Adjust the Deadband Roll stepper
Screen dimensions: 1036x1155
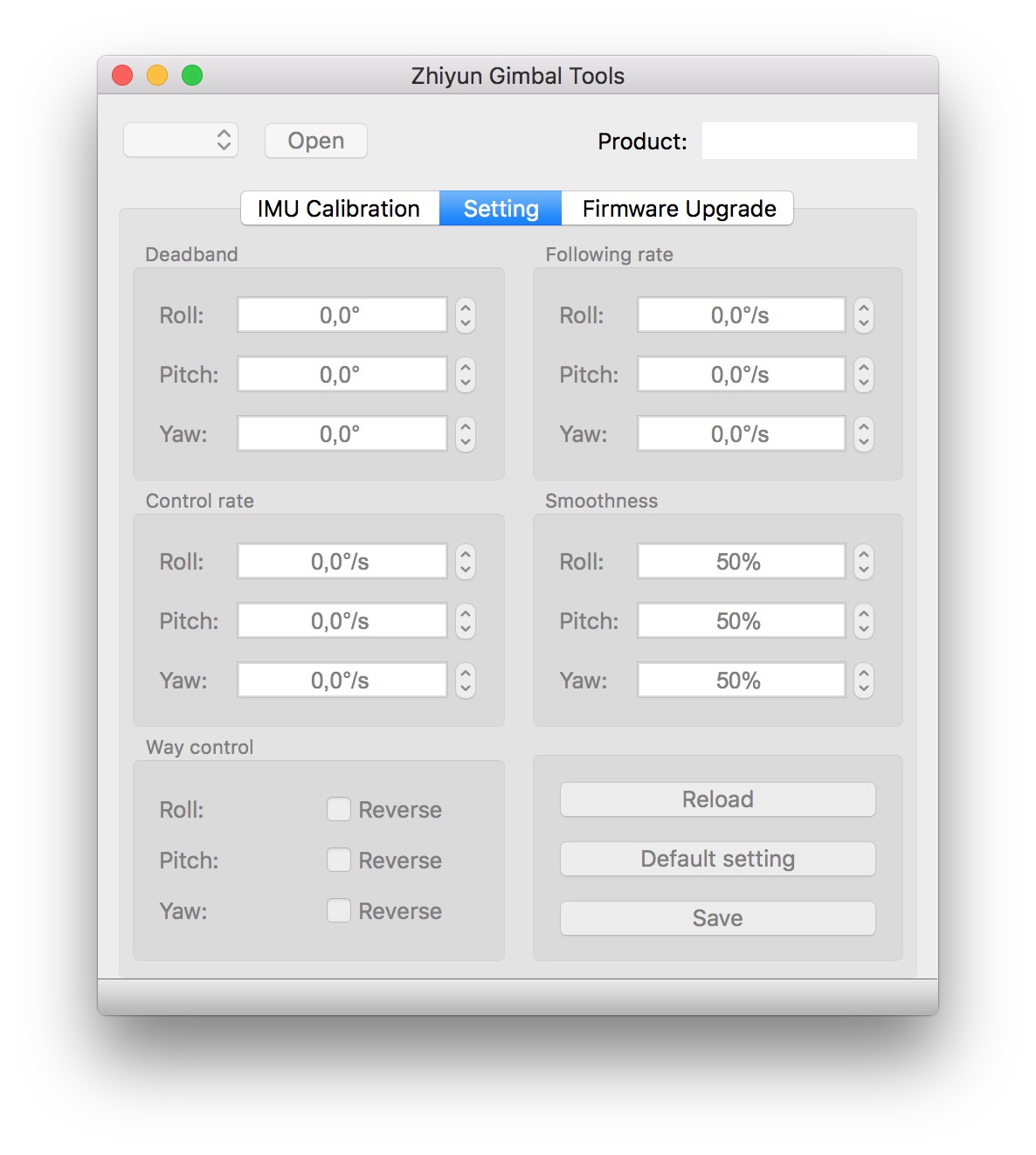point(466,315)
